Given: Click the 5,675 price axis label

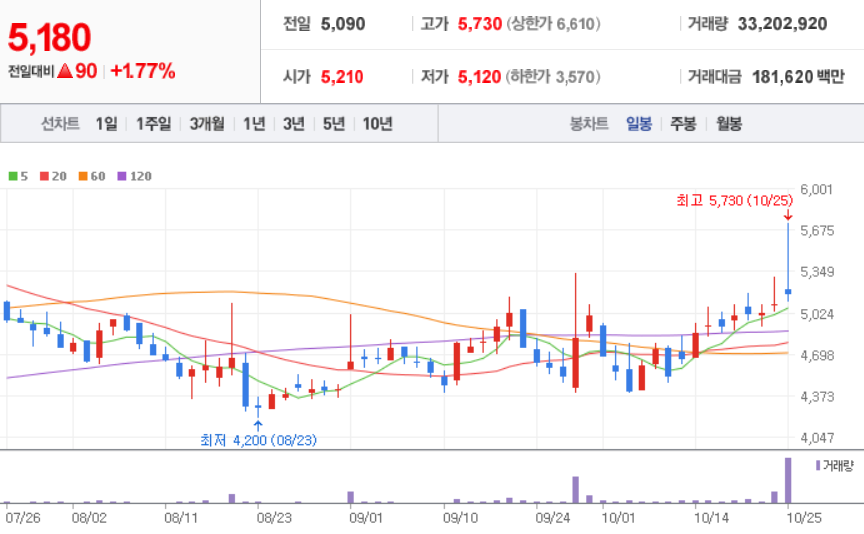Looking at the screenshot, I should tap(817, 231).
